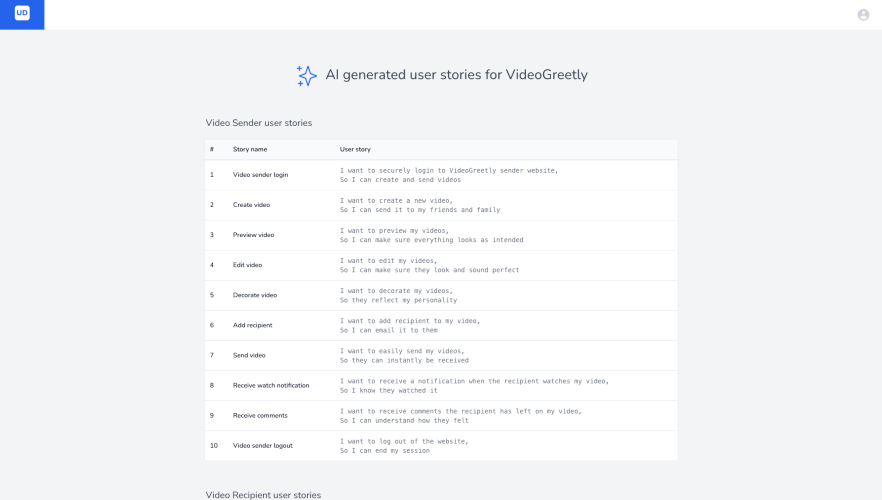Viewport: 882px width, 500px height.
Task: Select Receive watch notification story name
Action: [x=271, y=385]
